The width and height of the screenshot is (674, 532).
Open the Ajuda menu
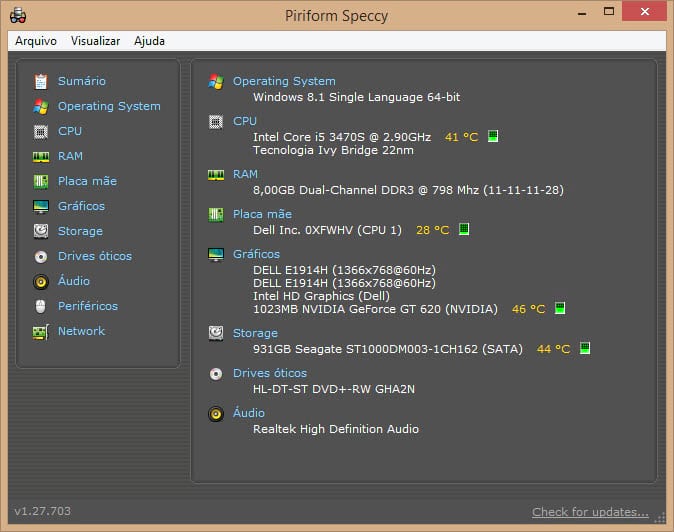[x=149, y=41]
